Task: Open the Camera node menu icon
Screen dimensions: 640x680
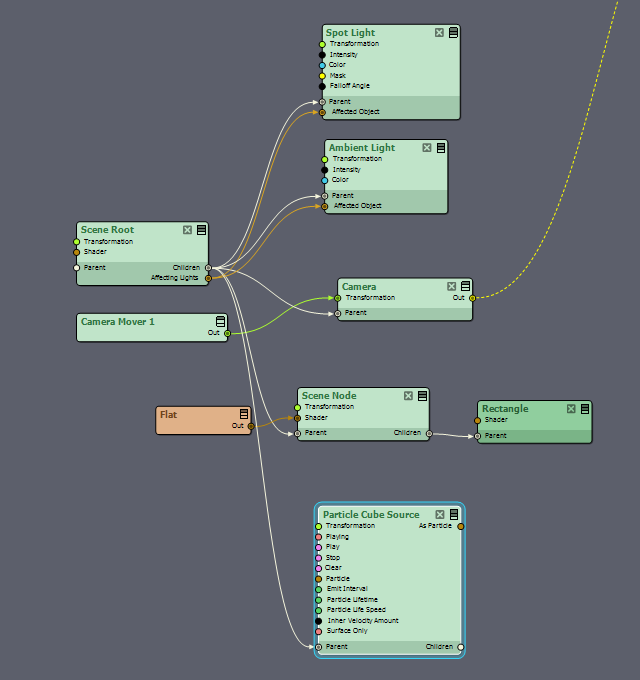Action: 465,286
